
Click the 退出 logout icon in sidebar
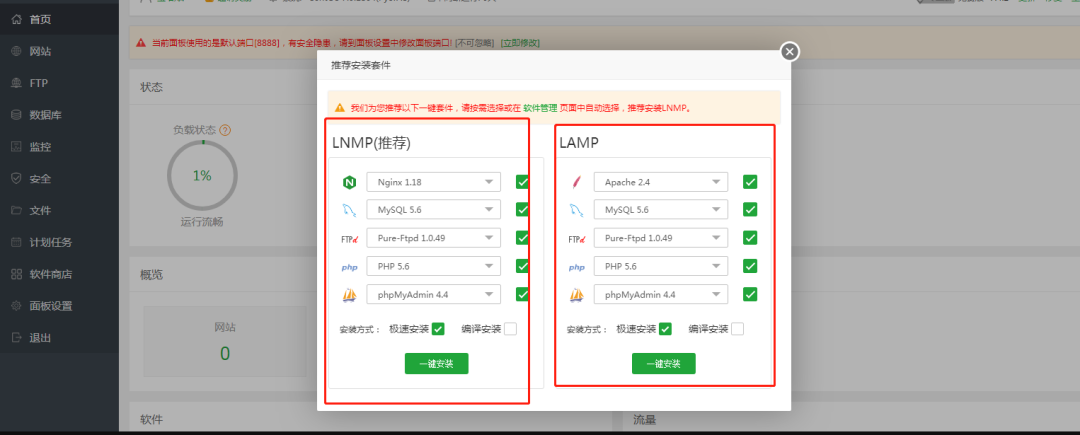pos(17,337)
